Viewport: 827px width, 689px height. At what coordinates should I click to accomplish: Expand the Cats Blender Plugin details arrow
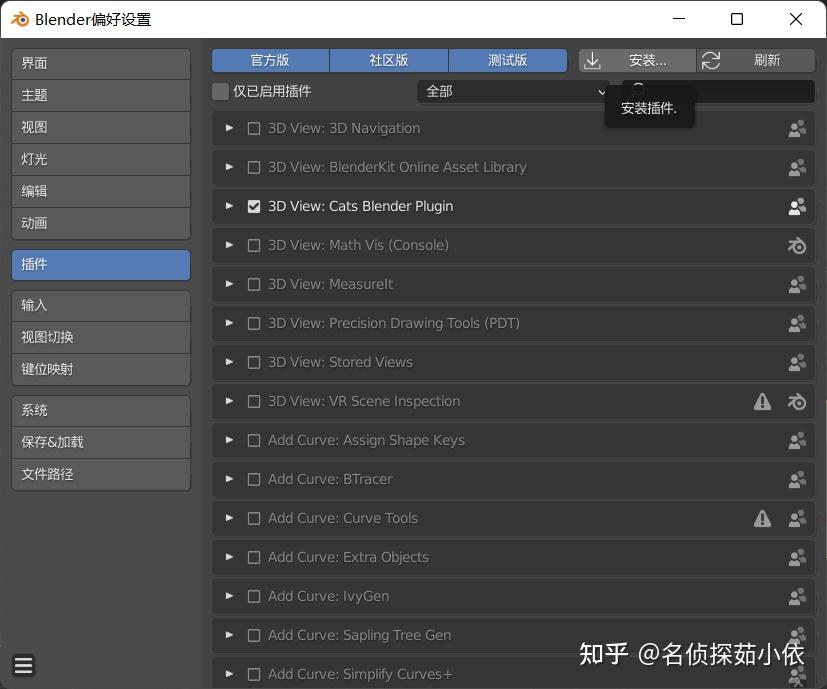(x=229, y=206)
